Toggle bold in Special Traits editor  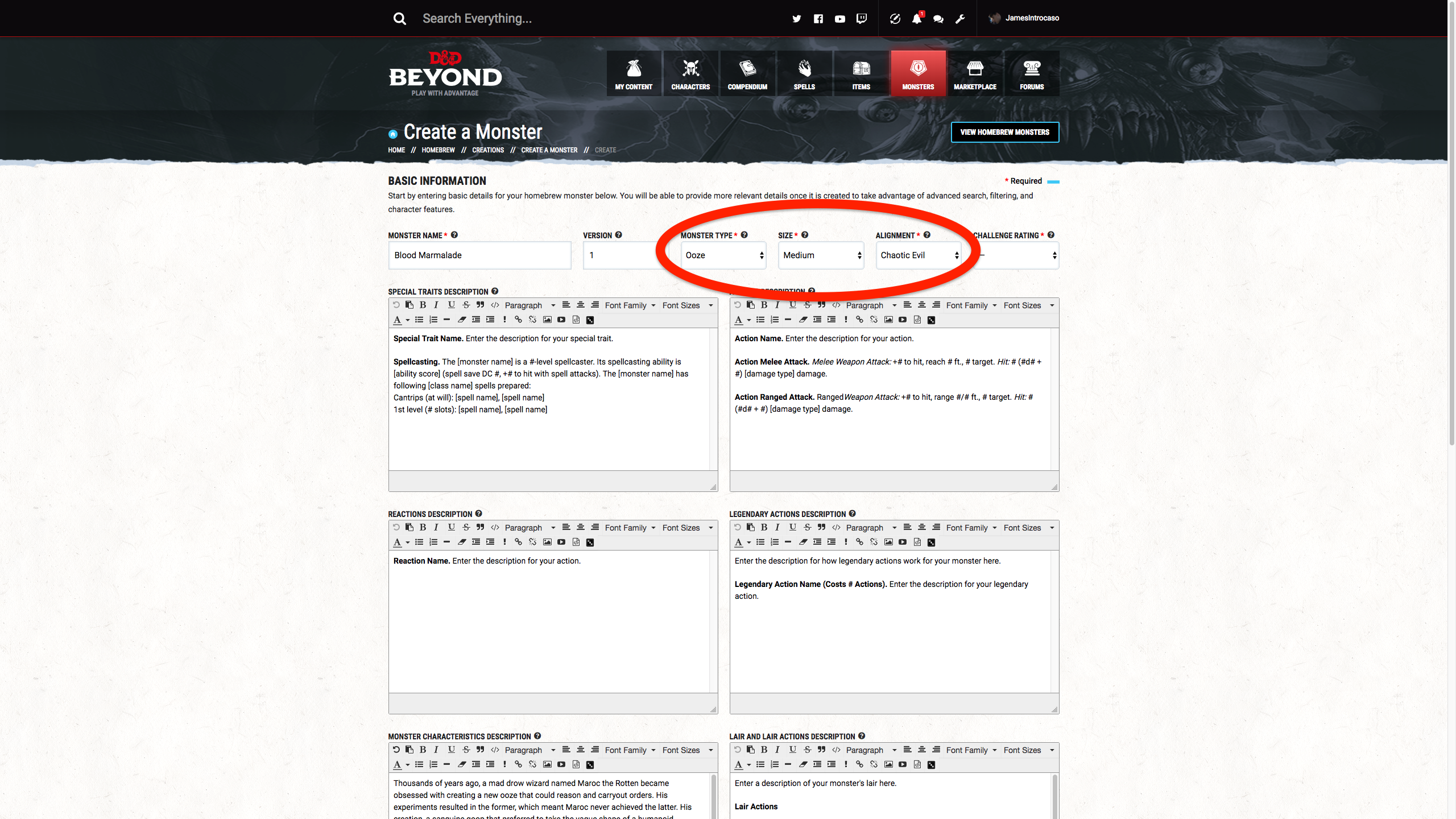pos(423,305)
